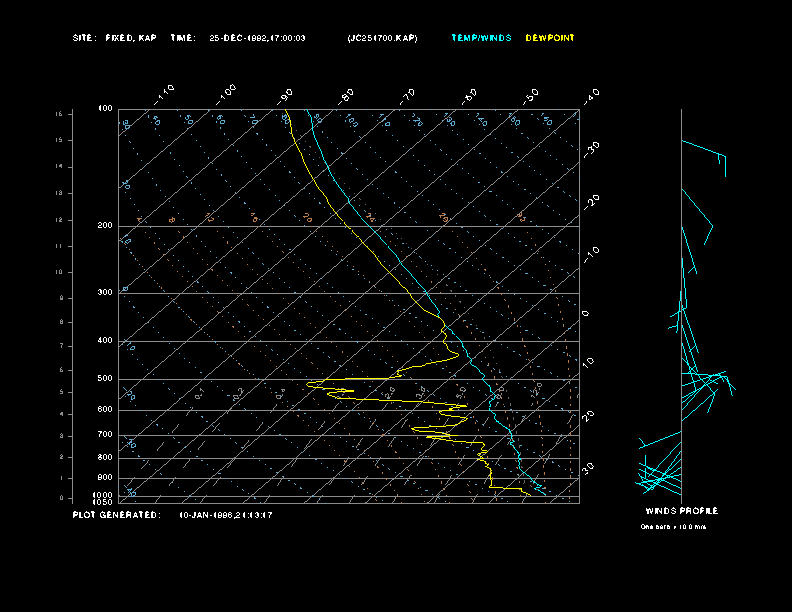Image resolution: width=792 pixels, height=612 pixels.
Task: Click the yellow DEWPOINT legend label
Action: click(550, 38)
